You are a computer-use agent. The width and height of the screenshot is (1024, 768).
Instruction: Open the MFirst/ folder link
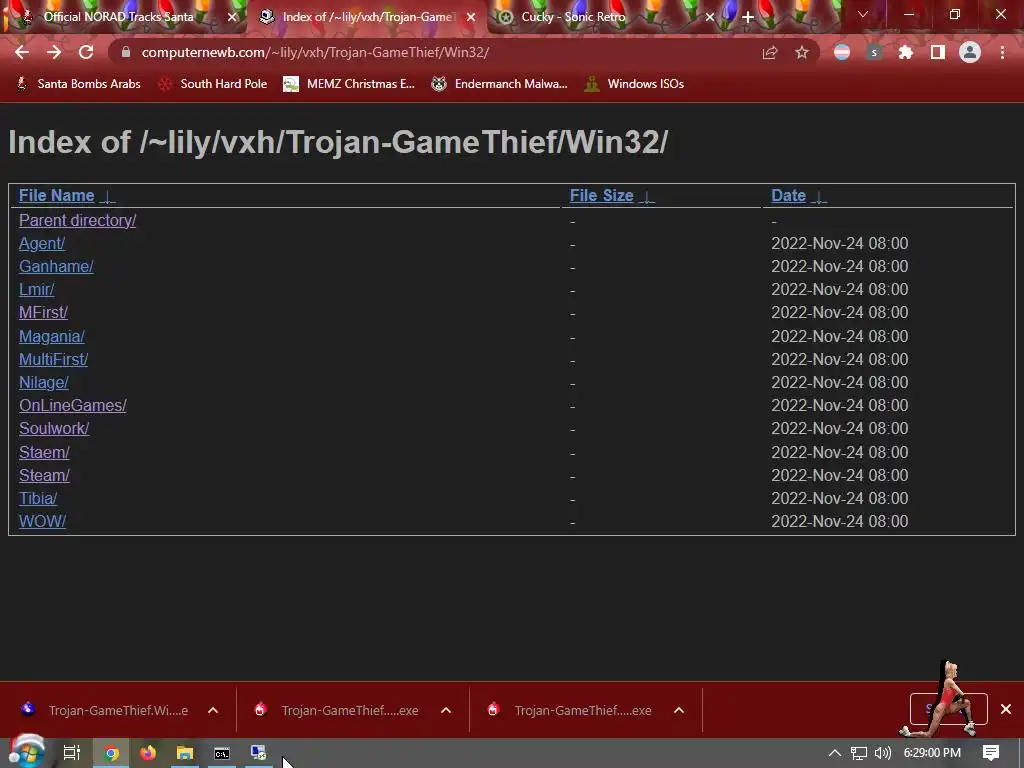click(43, 312)
